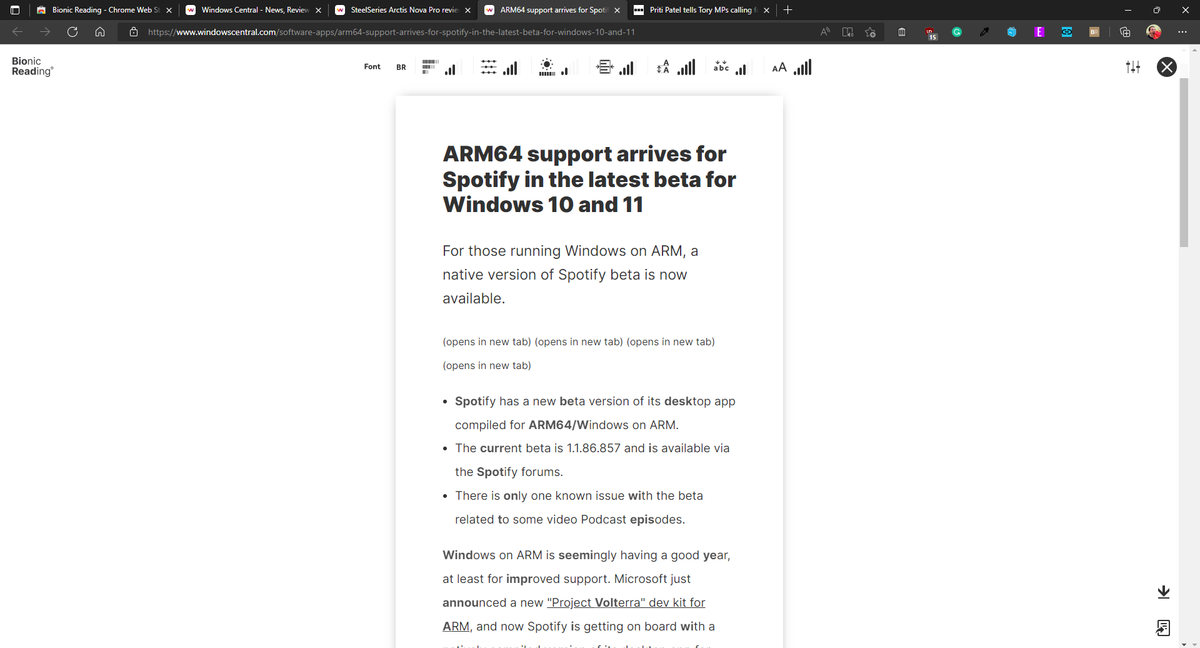Click the Chrome extensions puzzle icon
The image size is (1200, 648).
point(1124,31)
